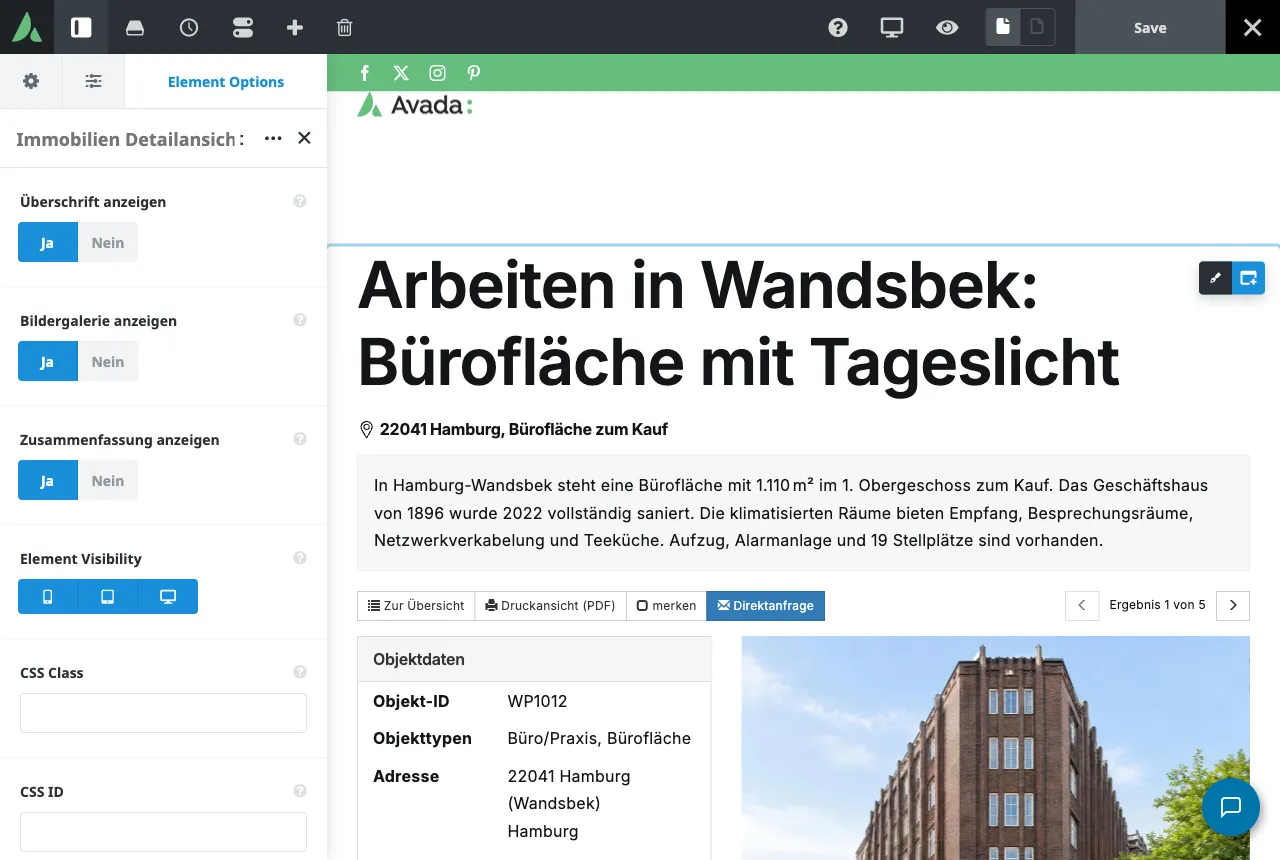Open the help question mark icon
Screen dimensions: 1280x860
(838, 28)
